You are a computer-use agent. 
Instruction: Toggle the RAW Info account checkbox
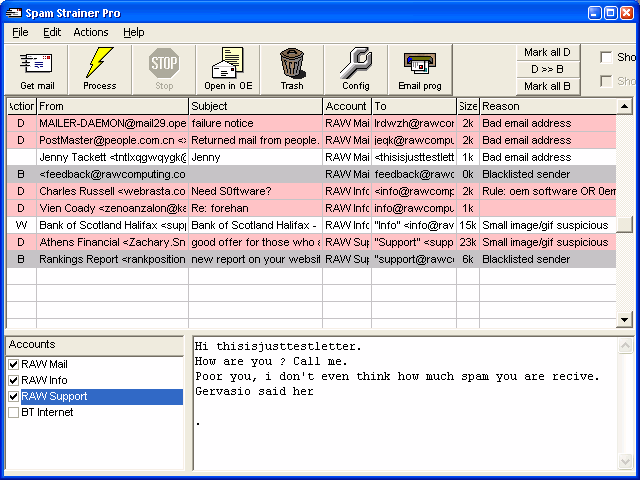14,381
